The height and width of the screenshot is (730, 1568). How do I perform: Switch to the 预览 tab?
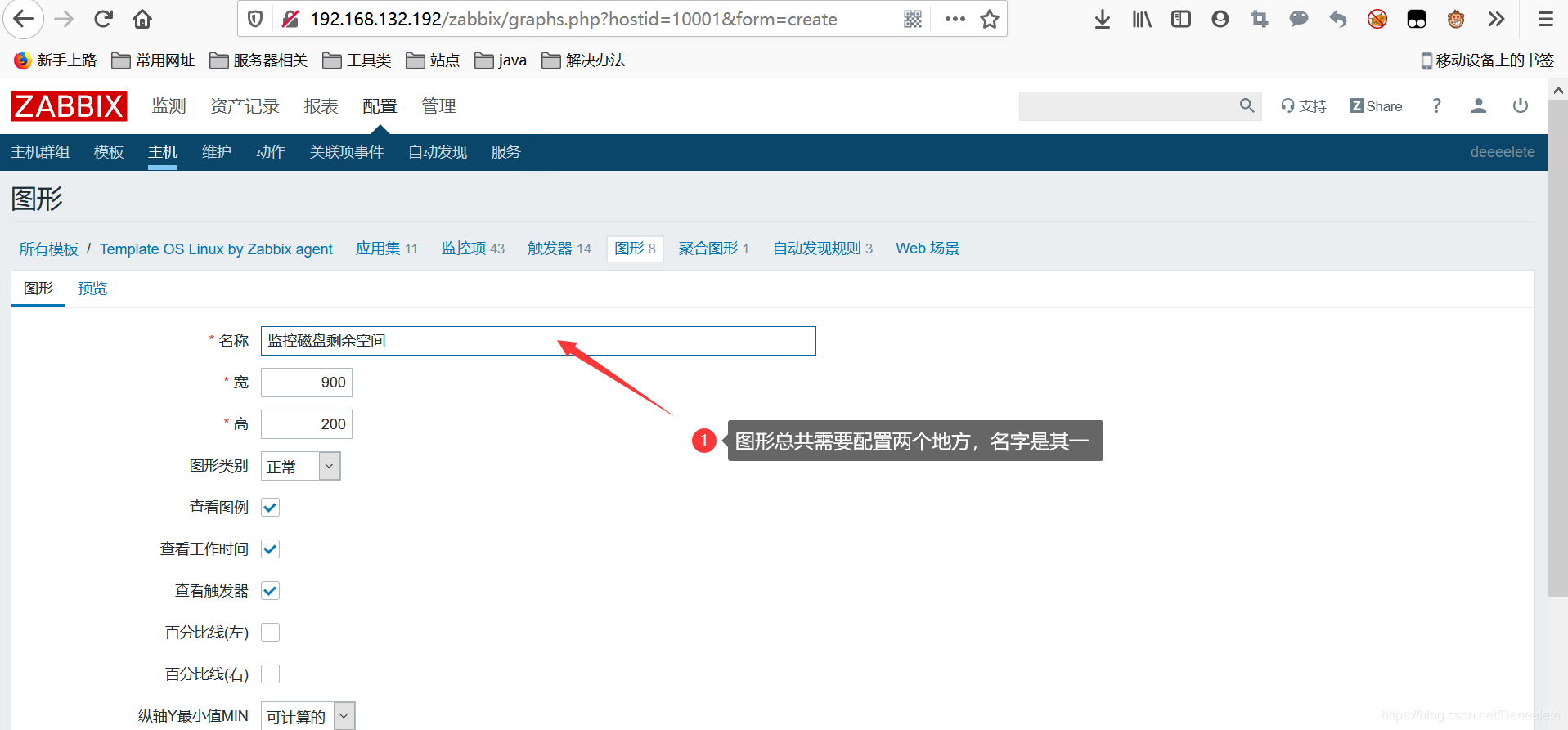pos(92,289)
